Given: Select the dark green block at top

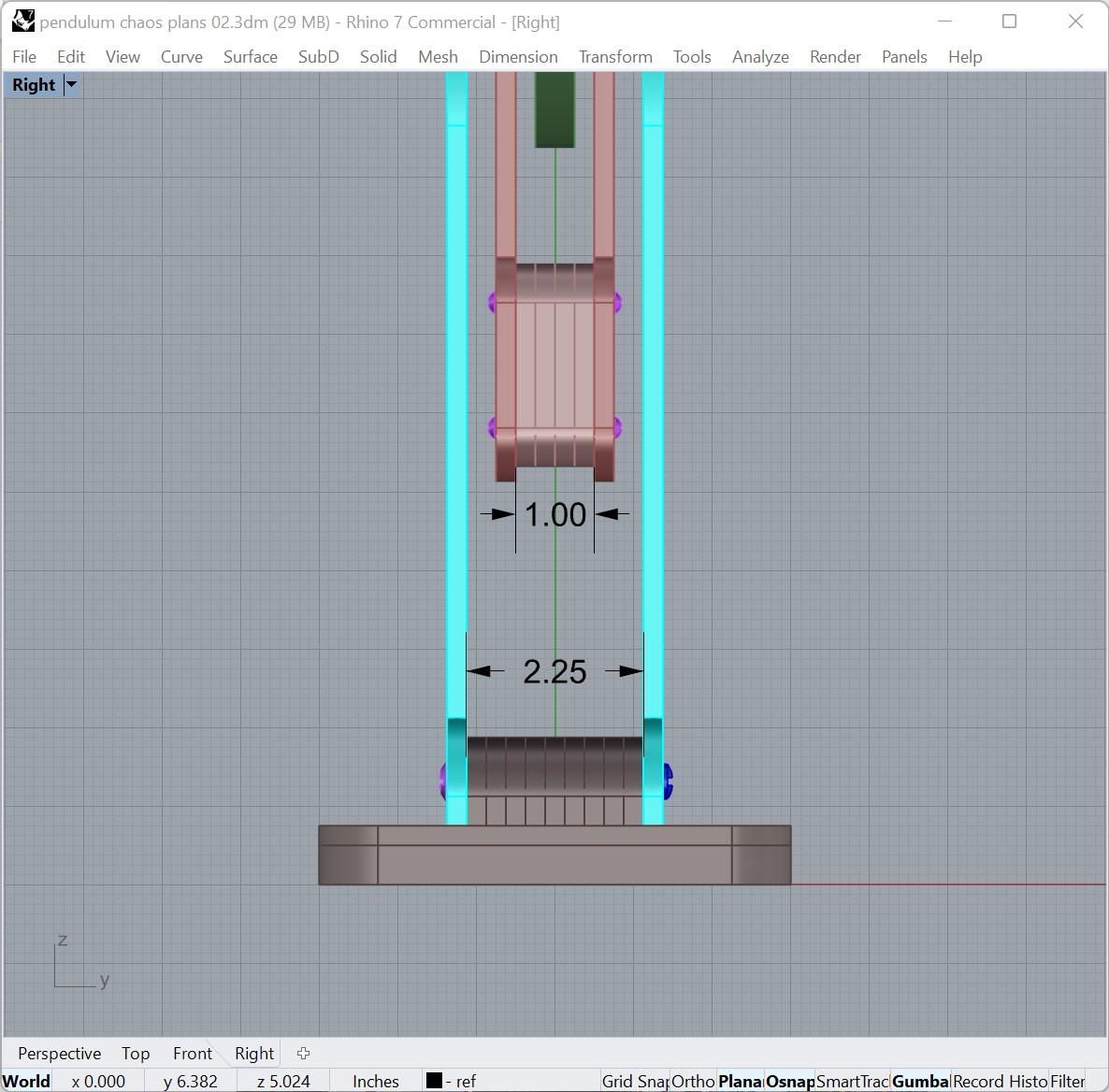Looking at the screenshot, I should tap(554, 109).
